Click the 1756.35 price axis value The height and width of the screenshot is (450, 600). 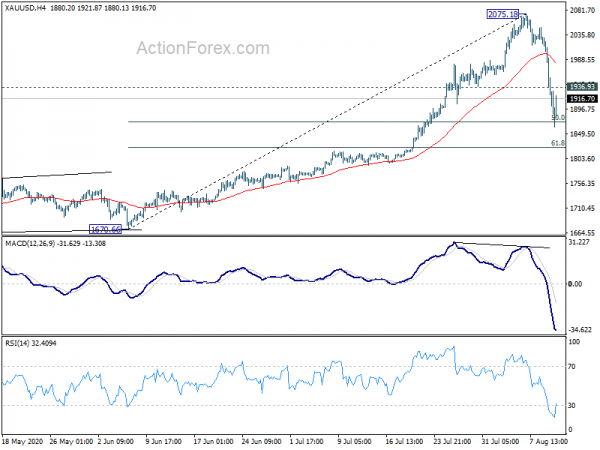pos(582,184)
